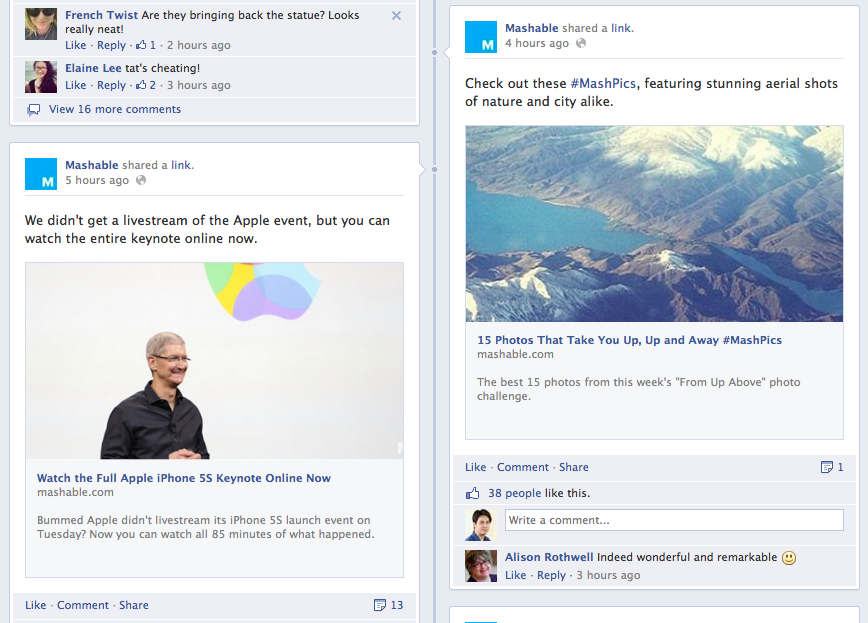The height and width of the screenshot is (623, 868).
Task: Click thumbs-up count on Elaine Lee's comment
Action: pyautogui.click(x=146, y=85)
